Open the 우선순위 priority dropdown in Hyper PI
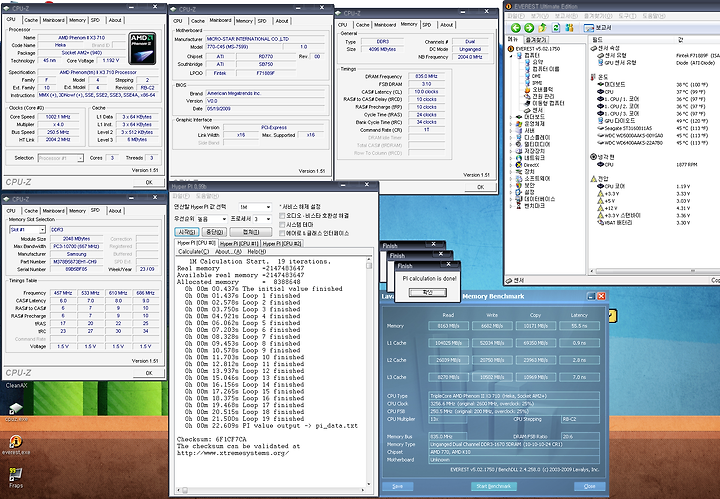Screen dimensions: 720x499 tap(212, 219)
